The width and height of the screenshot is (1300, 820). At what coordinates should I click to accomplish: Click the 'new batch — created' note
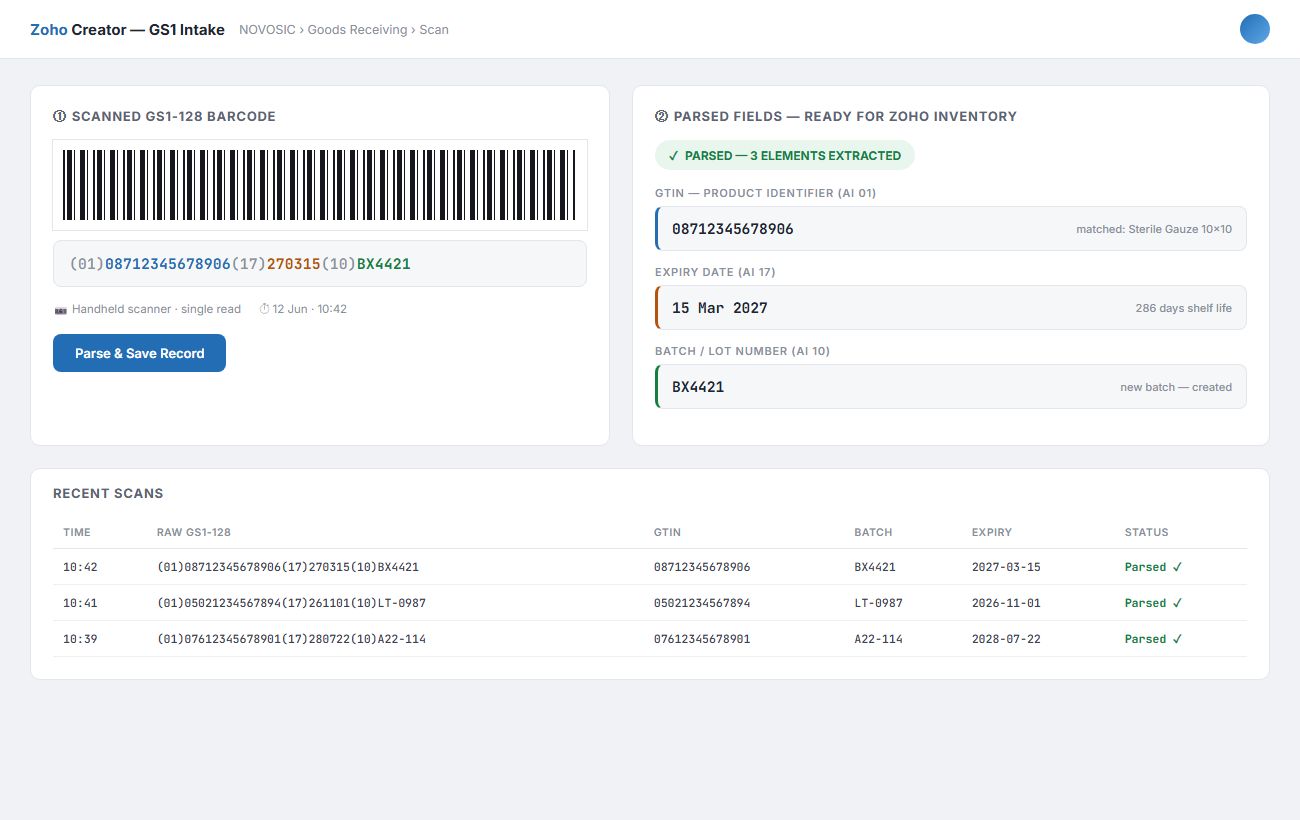(1176, 387)
